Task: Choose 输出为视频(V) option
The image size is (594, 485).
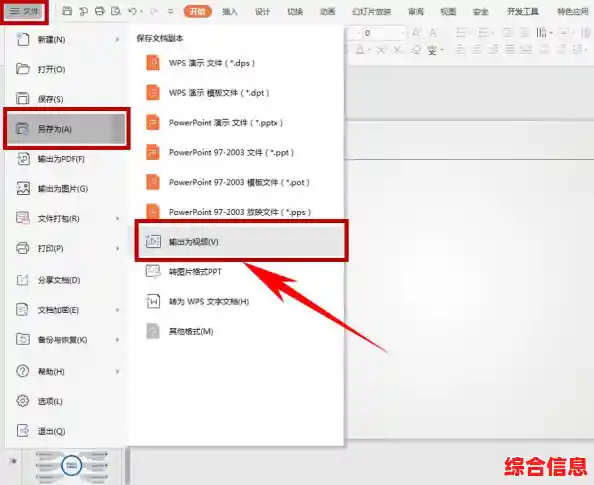Action: [x=241, y=241]
